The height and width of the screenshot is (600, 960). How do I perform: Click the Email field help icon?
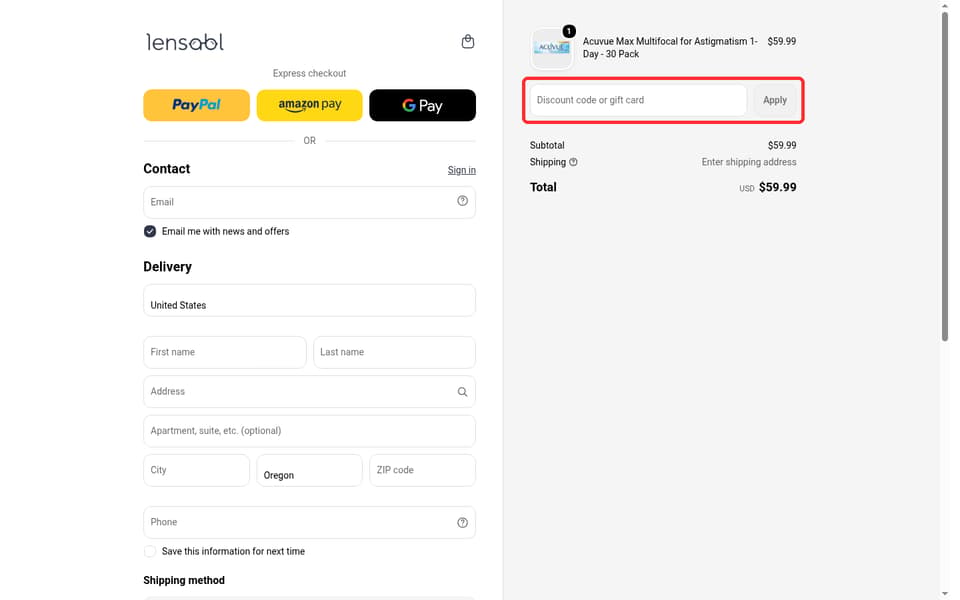pyautogui.click(x=462, y=201)
